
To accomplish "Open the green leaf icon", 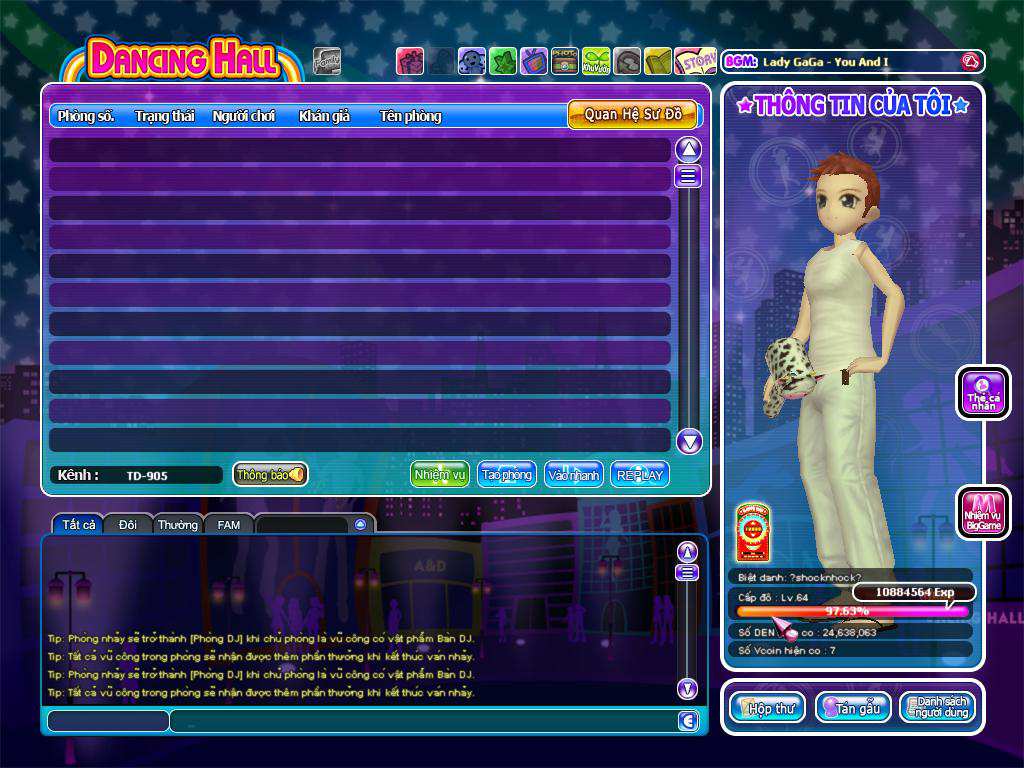I will 503,61.
